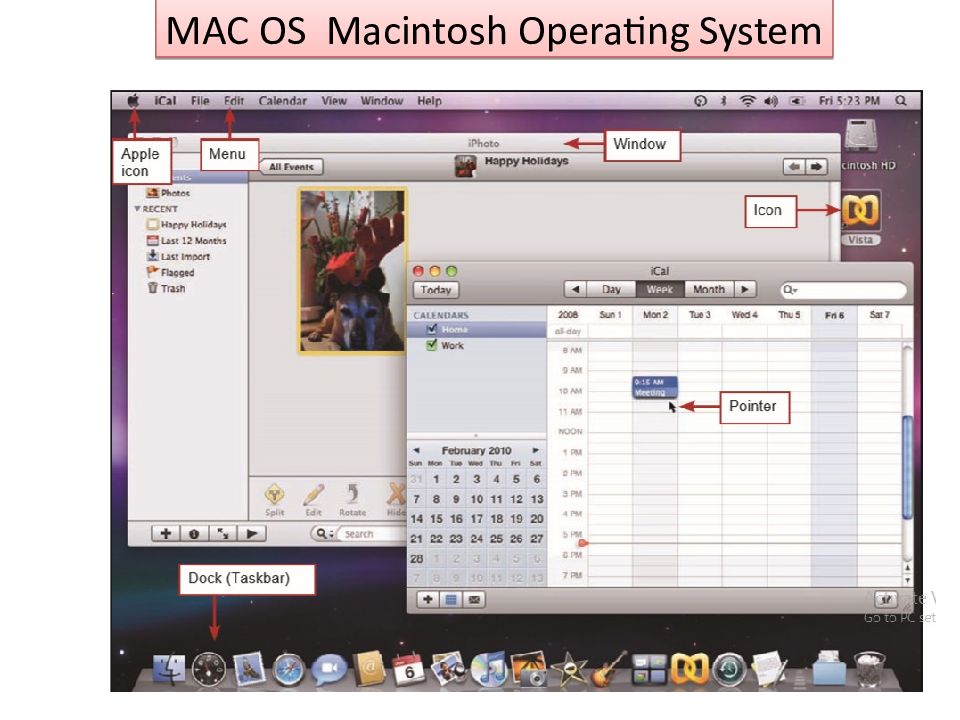Select the holiday photo thumbnail in iPhoto
The image size is (960, 720).
353,271
